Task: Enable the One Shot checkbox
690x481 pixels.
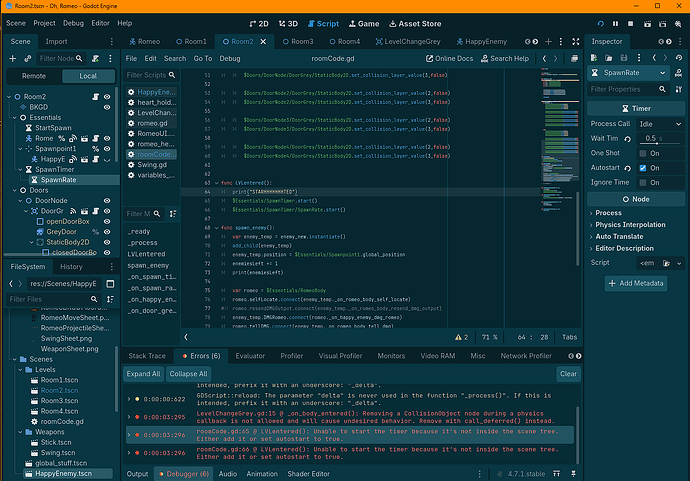Action: 643,154
